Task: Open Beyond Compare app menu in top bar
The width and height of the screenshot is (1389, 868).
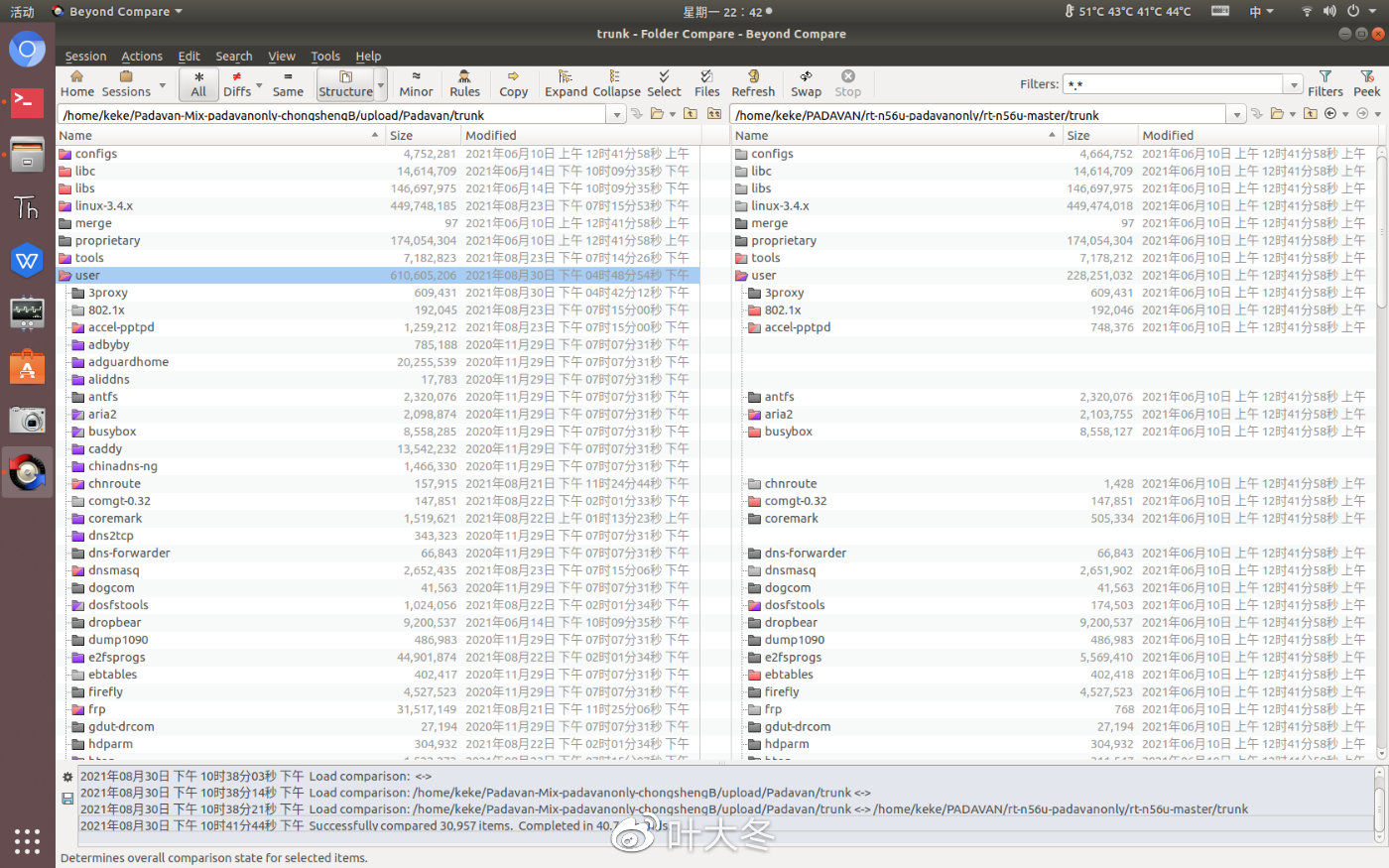Action: click(117, 12)
